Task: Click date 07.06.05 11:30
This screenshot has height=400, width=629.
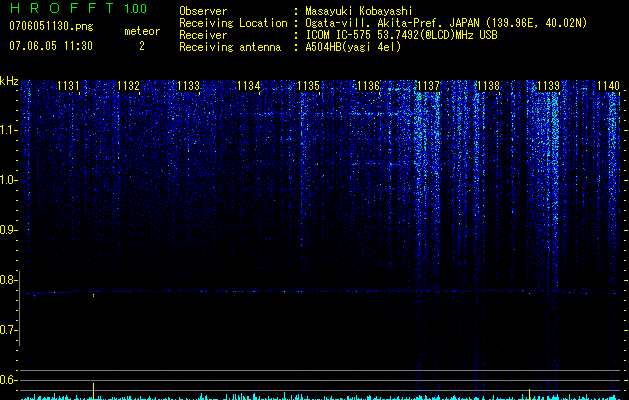Action: 51,46
